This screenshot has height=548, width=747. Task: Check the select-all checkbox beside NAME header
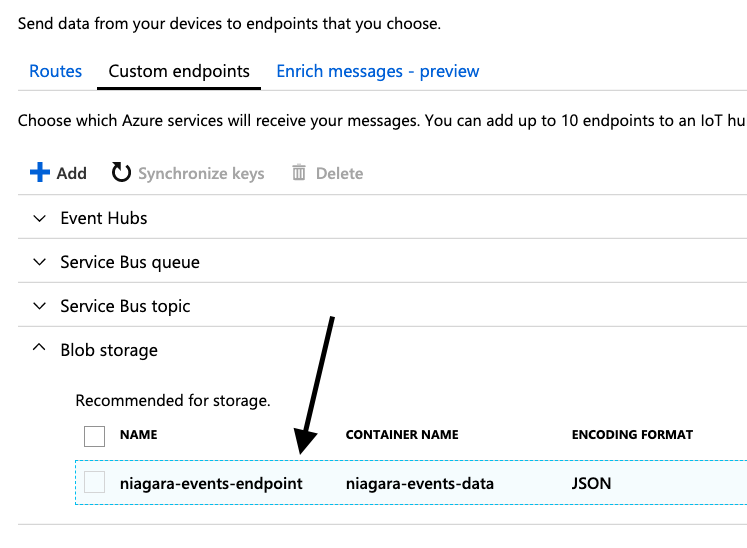(94, 435)
